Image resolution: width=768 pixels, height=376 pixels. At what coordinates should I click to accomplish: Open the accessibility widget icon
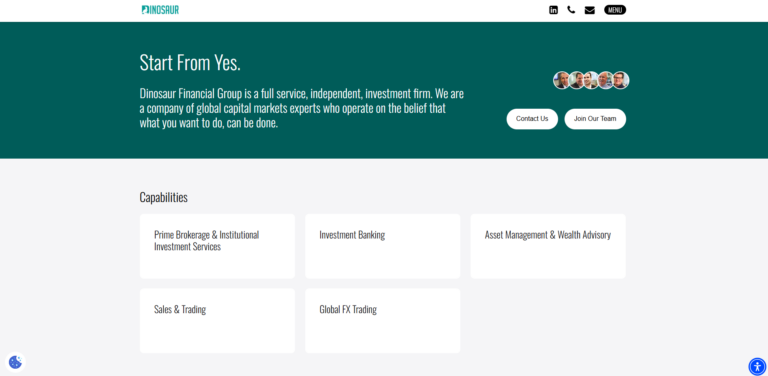pyautogui.click(x=757, y=366)
